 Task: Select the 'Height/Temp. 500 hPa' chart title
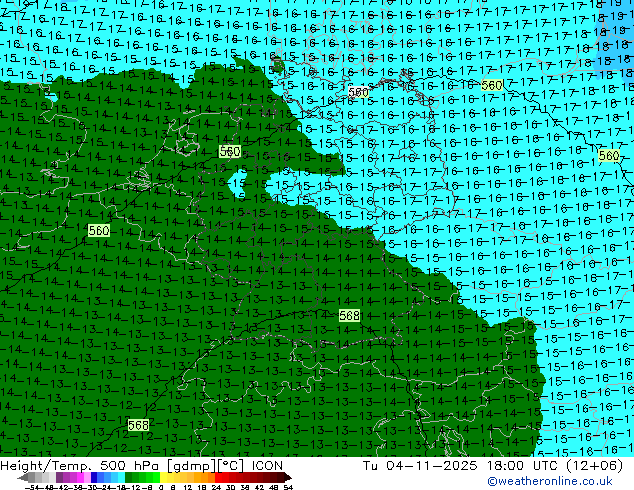pos(80,466)
